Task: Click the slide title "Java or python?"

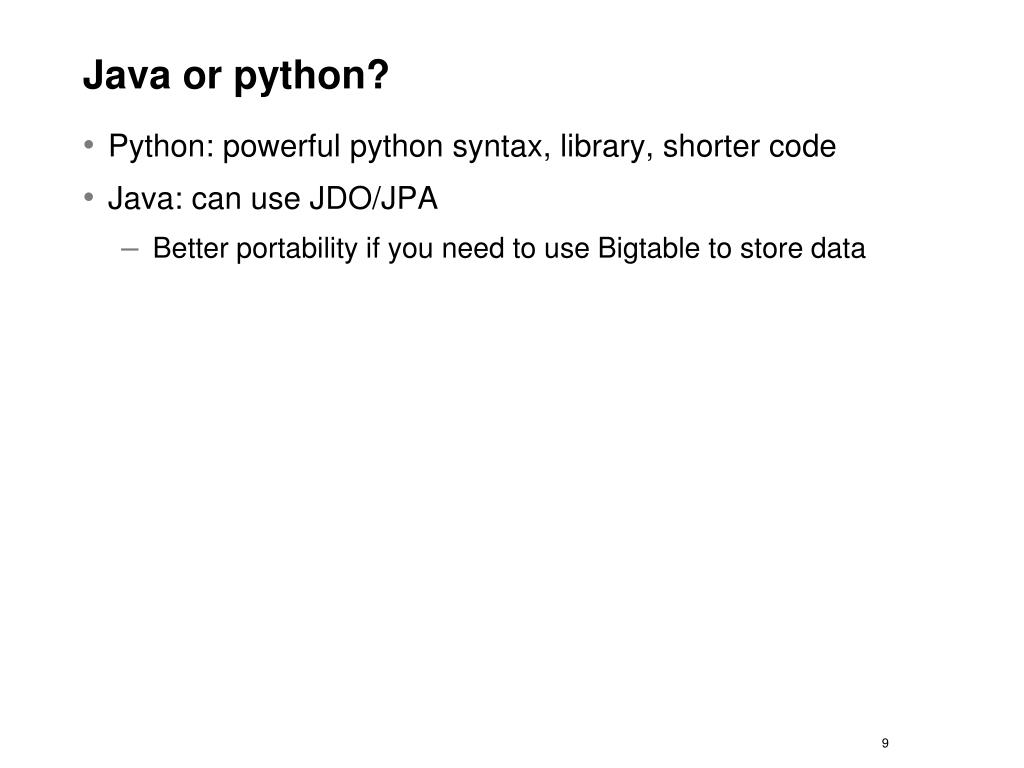Action: tap(236, 76)
